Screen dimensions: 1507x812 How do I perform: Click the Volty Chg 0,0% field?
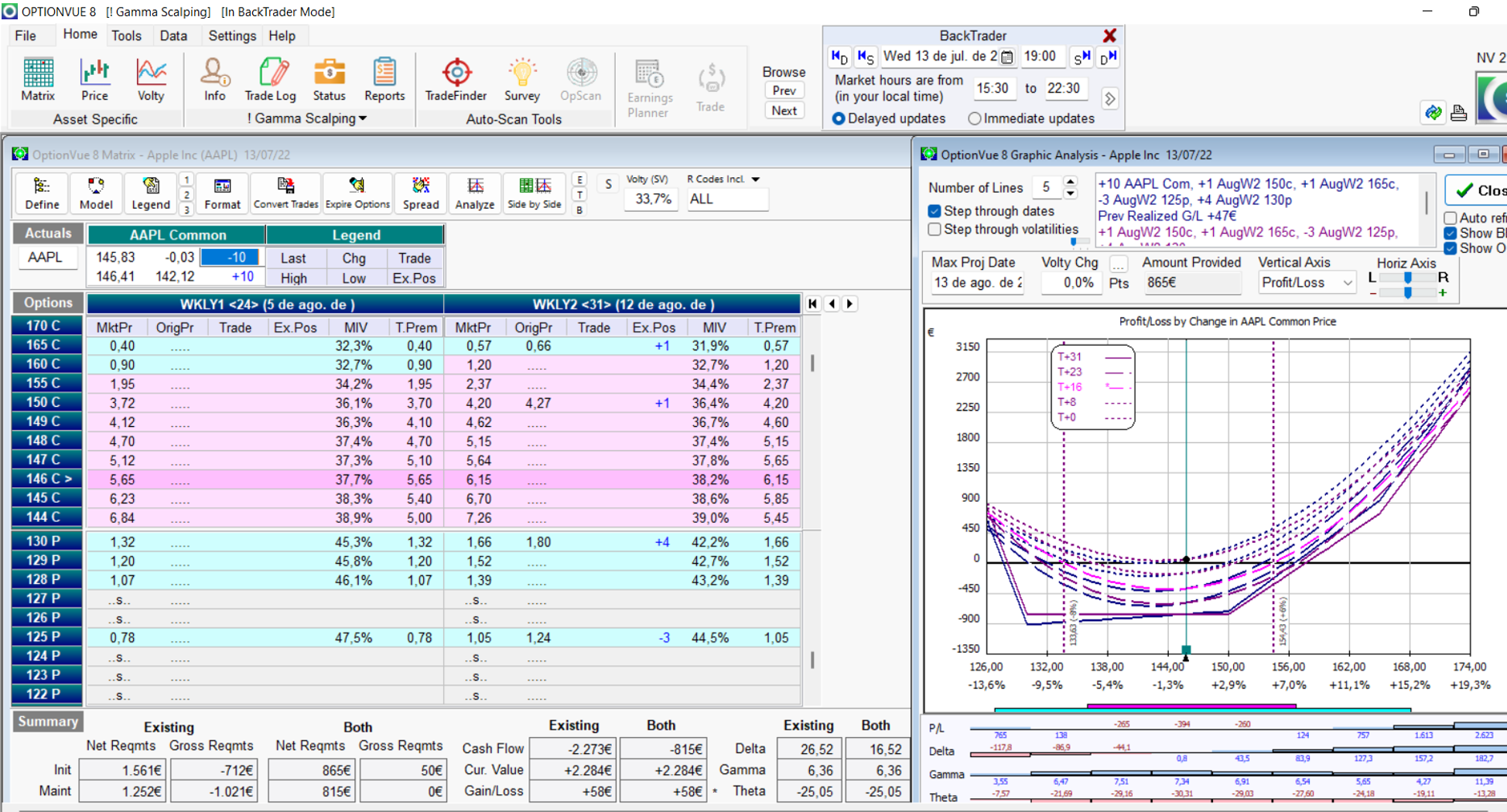click(1070, 283)
